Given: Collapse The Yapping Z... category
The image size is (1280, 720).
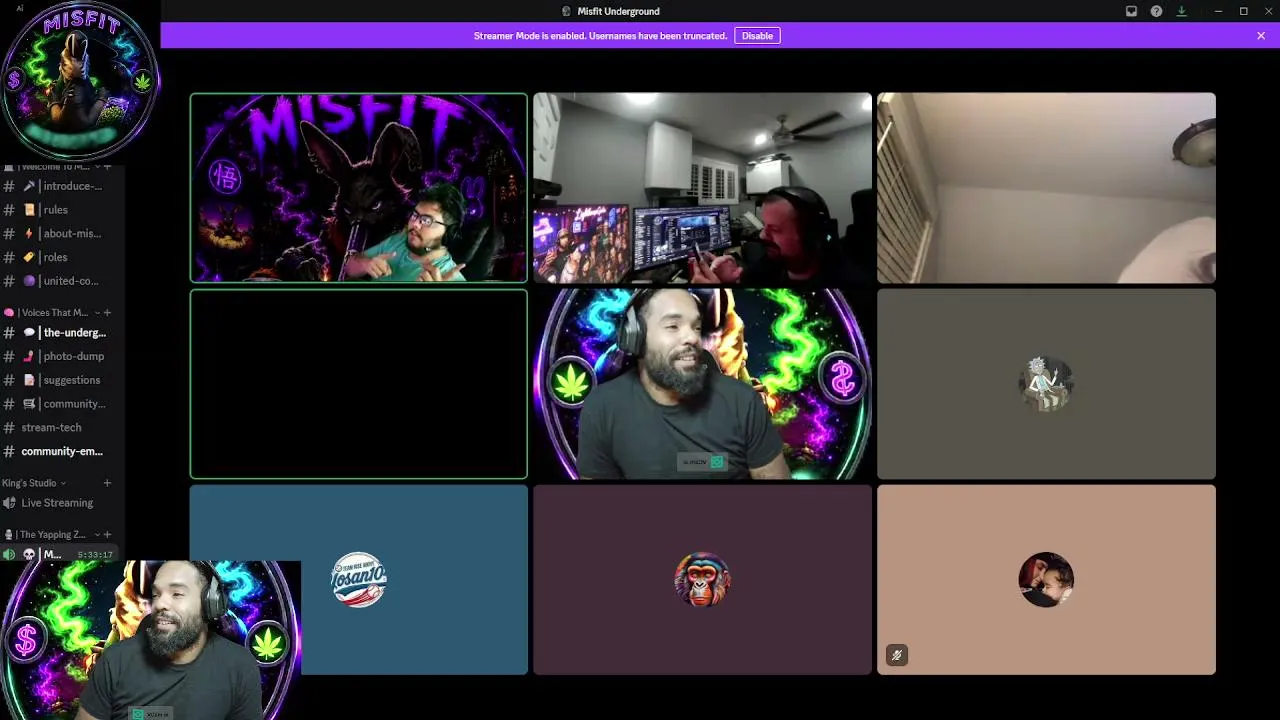Looking at the screenshot, I should (51, 535).
